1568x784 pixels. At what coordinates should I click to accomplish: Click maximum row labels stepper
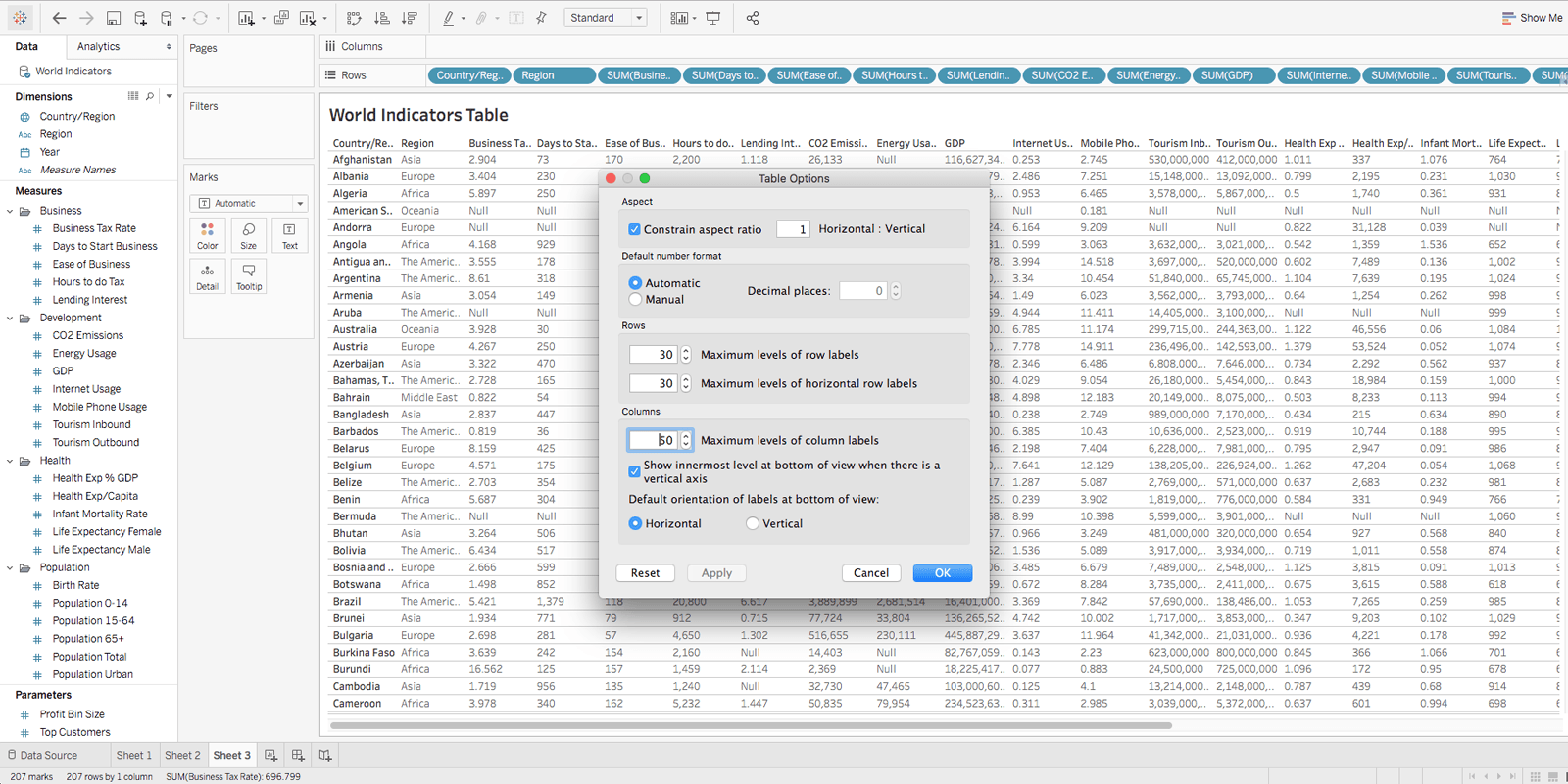(x=686, y=355)
